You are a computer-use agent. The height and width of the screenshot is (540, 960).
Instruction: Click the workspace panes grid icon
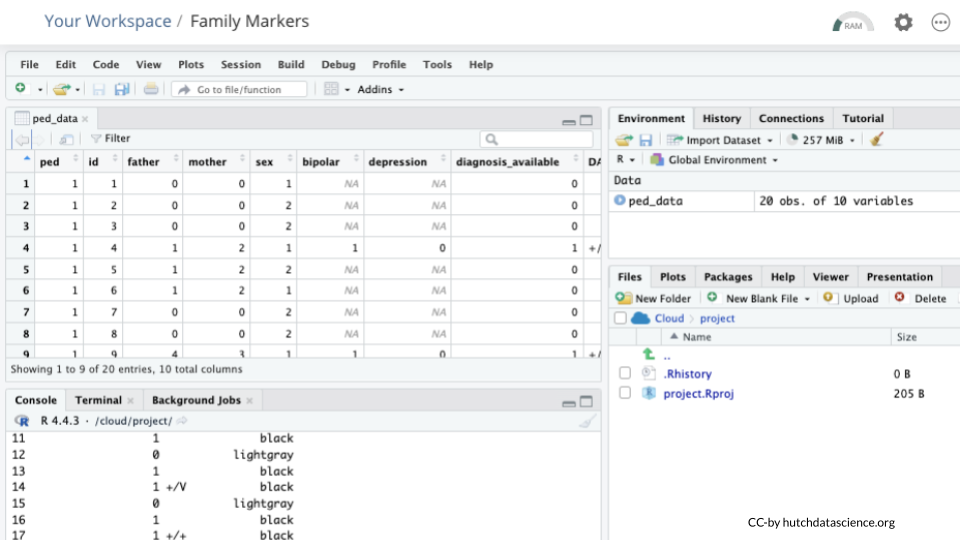point(331,89)
